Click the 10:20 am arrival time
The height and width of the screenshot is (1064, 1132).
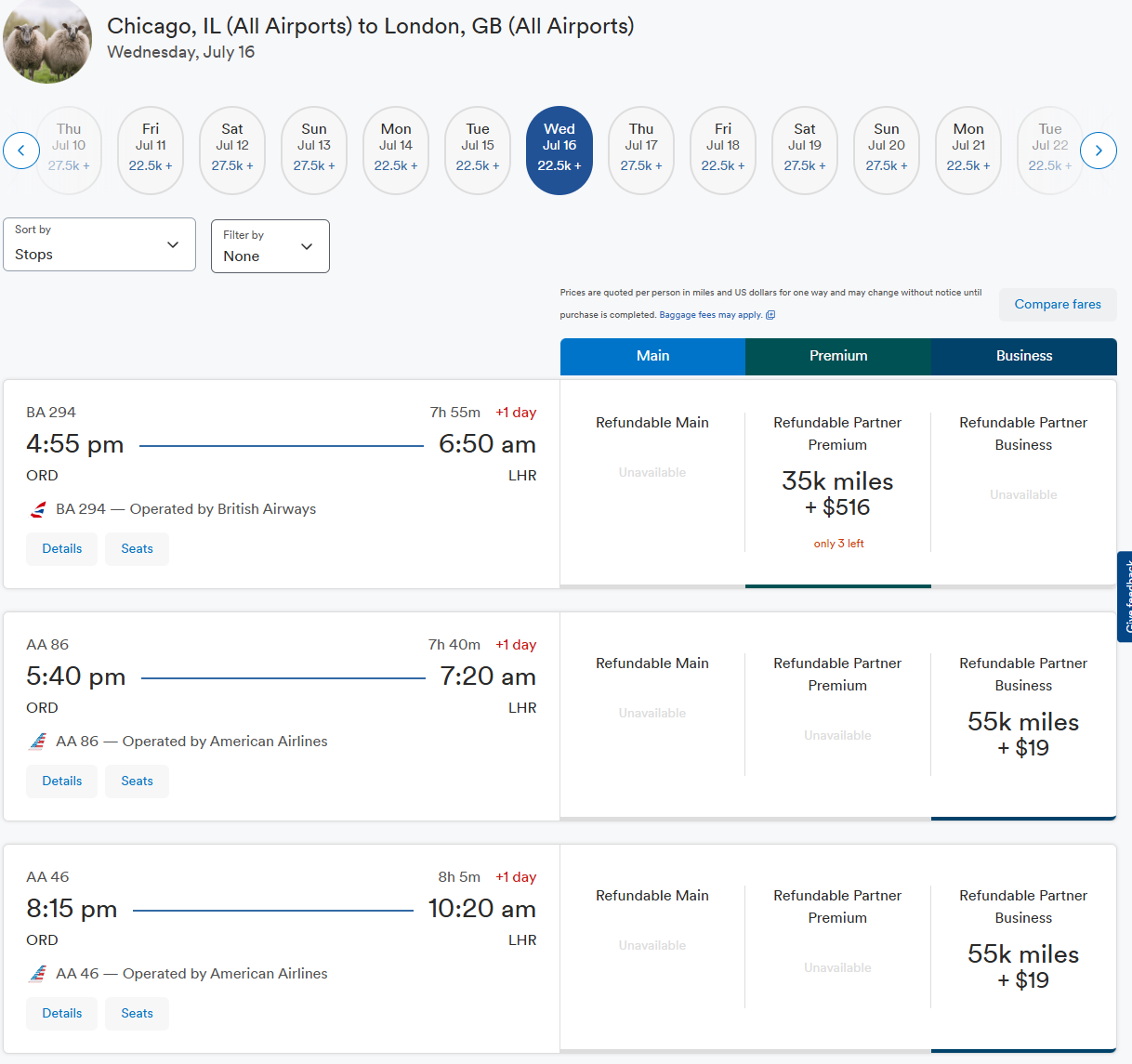click(x=482, y=909)
